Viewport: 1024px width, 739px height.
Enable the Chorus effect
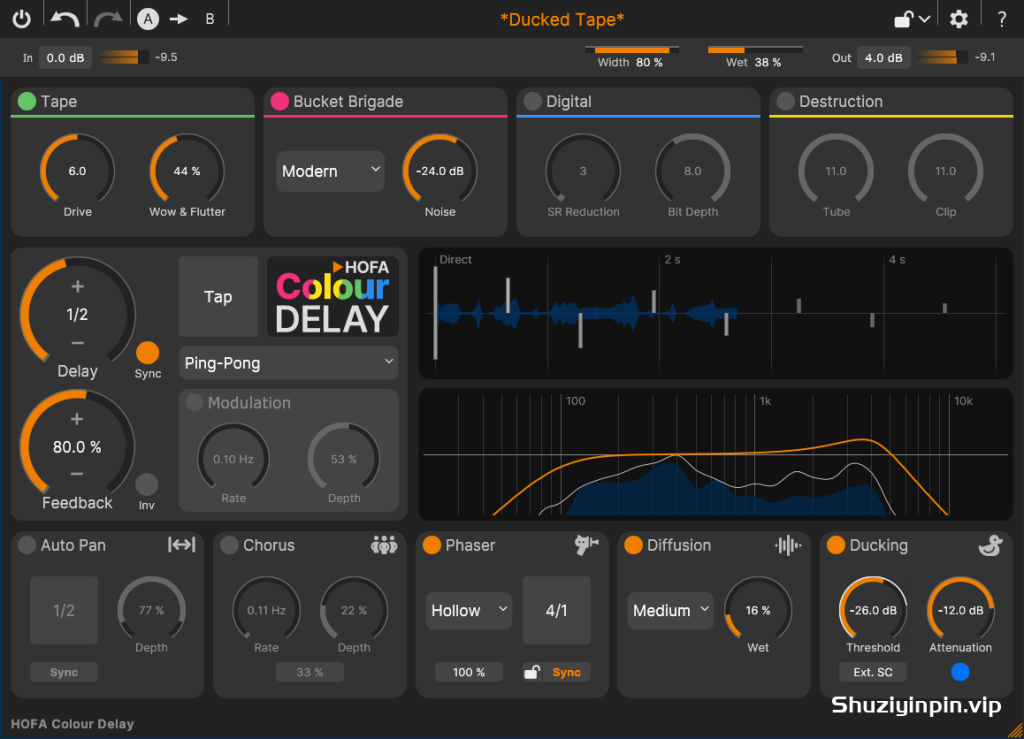click(229, 545)
